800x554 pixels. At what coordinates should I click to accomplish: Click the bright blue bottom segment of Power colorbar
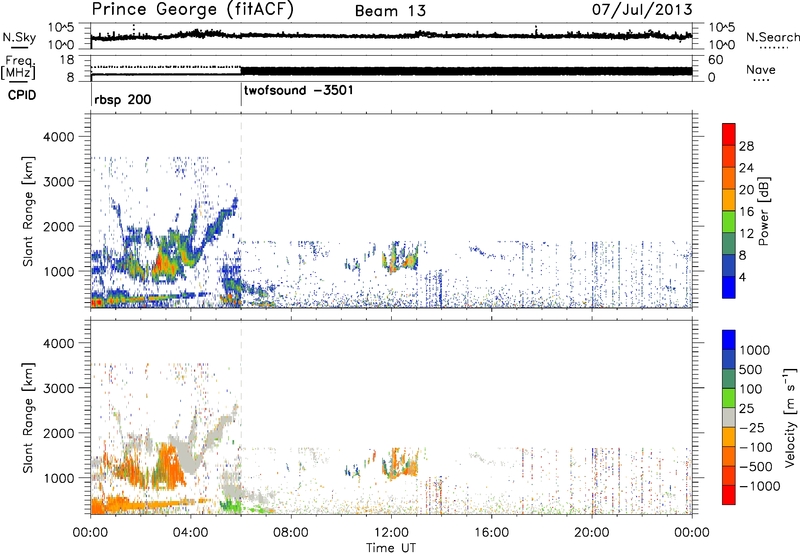(729, 287)
